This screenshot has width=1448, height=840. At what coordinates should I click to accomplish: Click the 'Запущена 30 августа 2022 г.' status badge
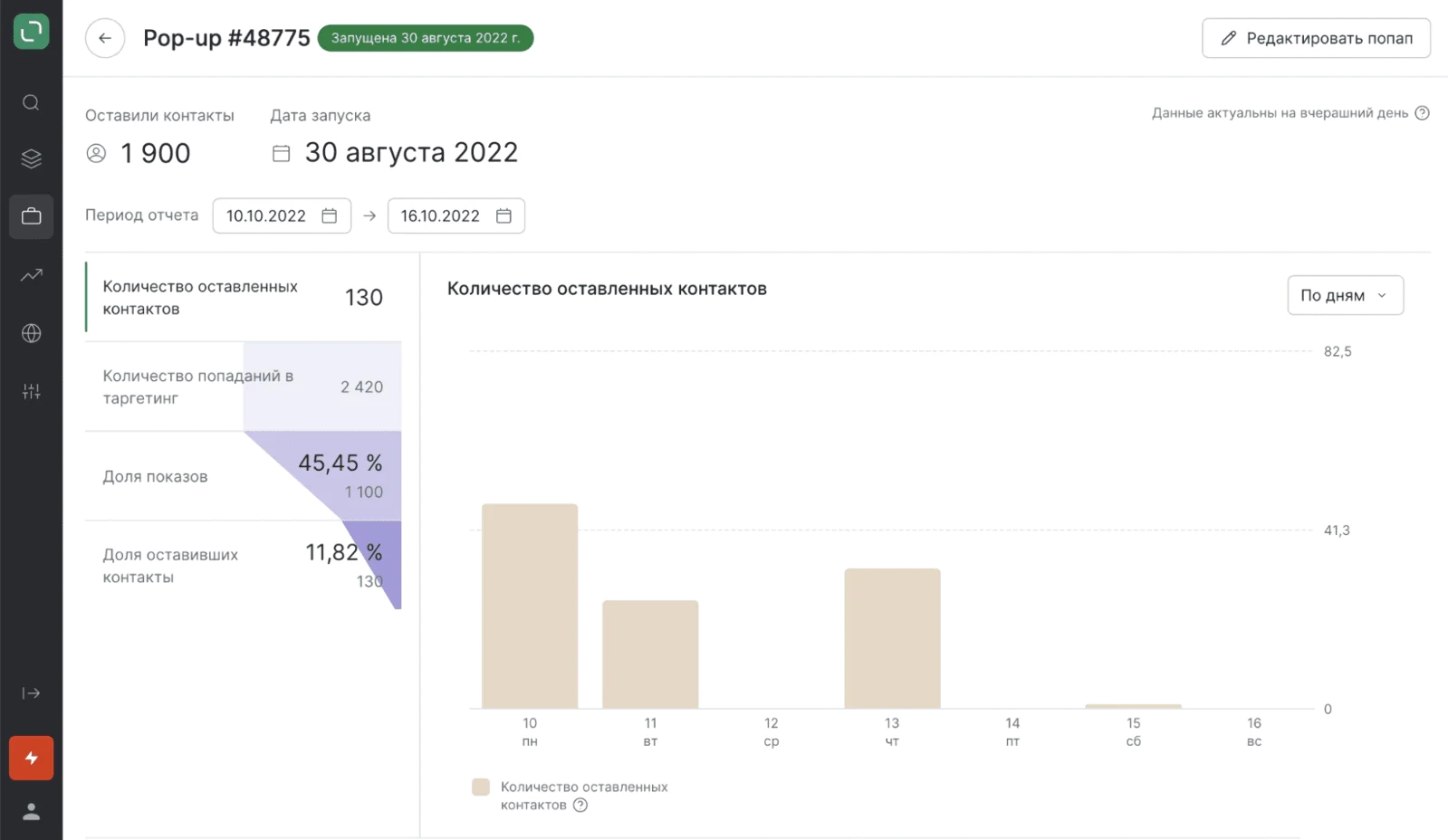click(x=426, y=38)
